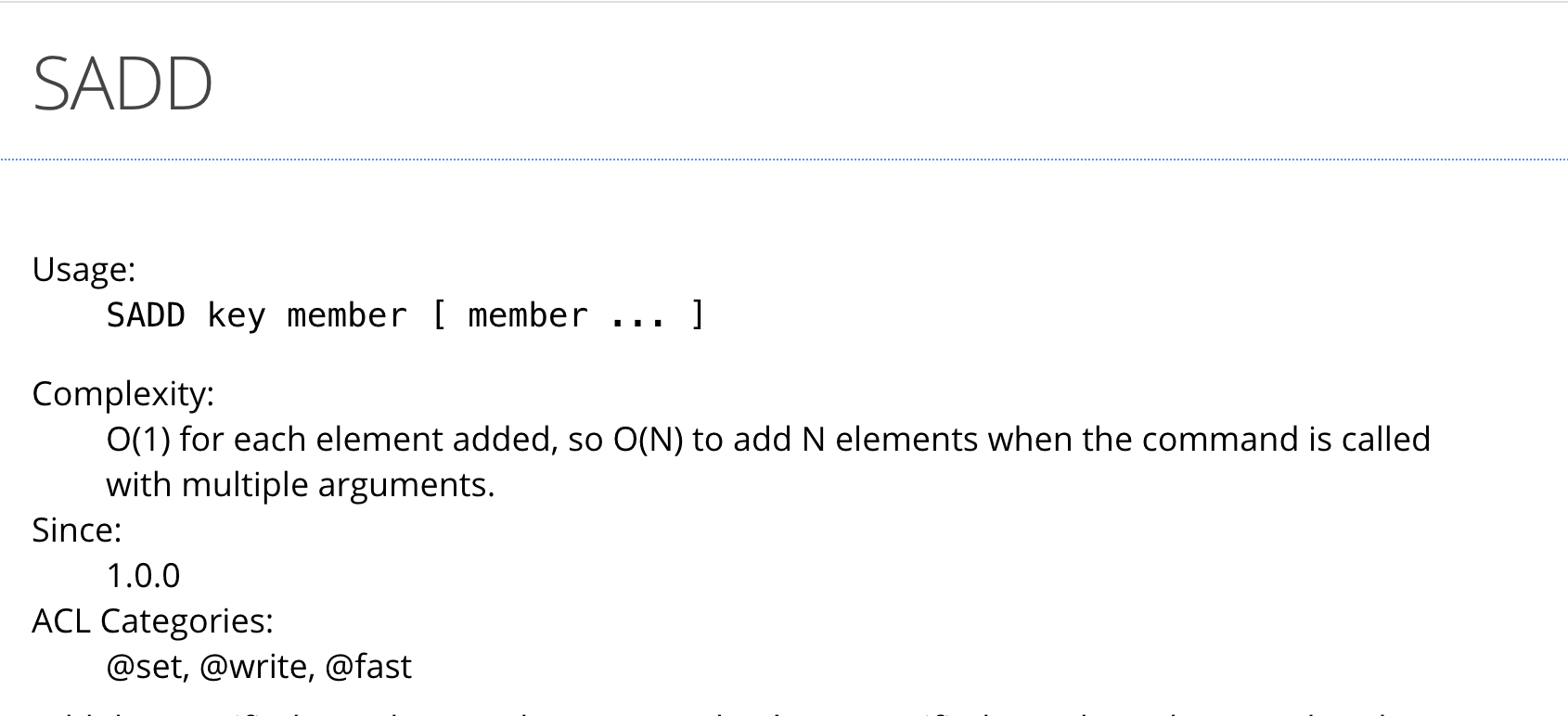Image resolution: width=1568 pixels, height=716 pixels.
Task: Click the ACL Categories label
Action: click(x=152, y=621)
